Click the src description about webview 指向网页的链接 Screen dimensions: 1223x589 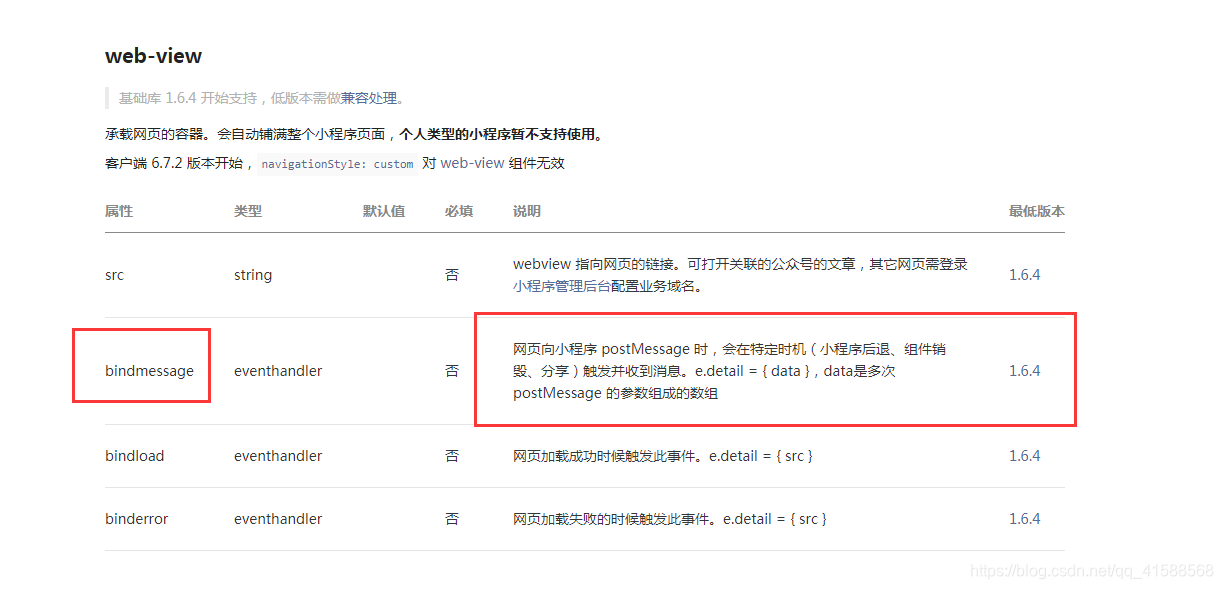point(741,275)
